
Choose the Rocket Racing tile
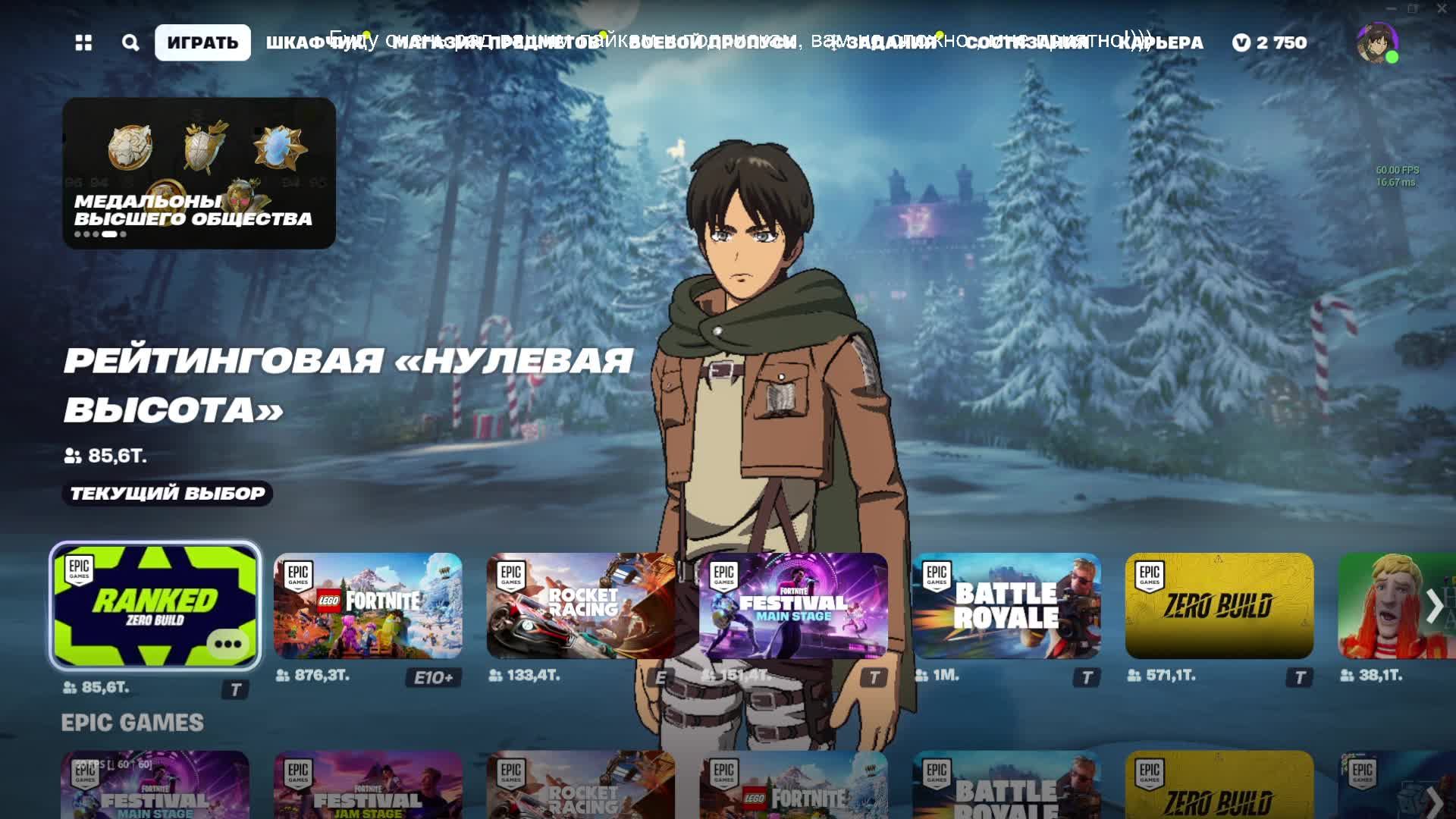click(x=580, y=605)
